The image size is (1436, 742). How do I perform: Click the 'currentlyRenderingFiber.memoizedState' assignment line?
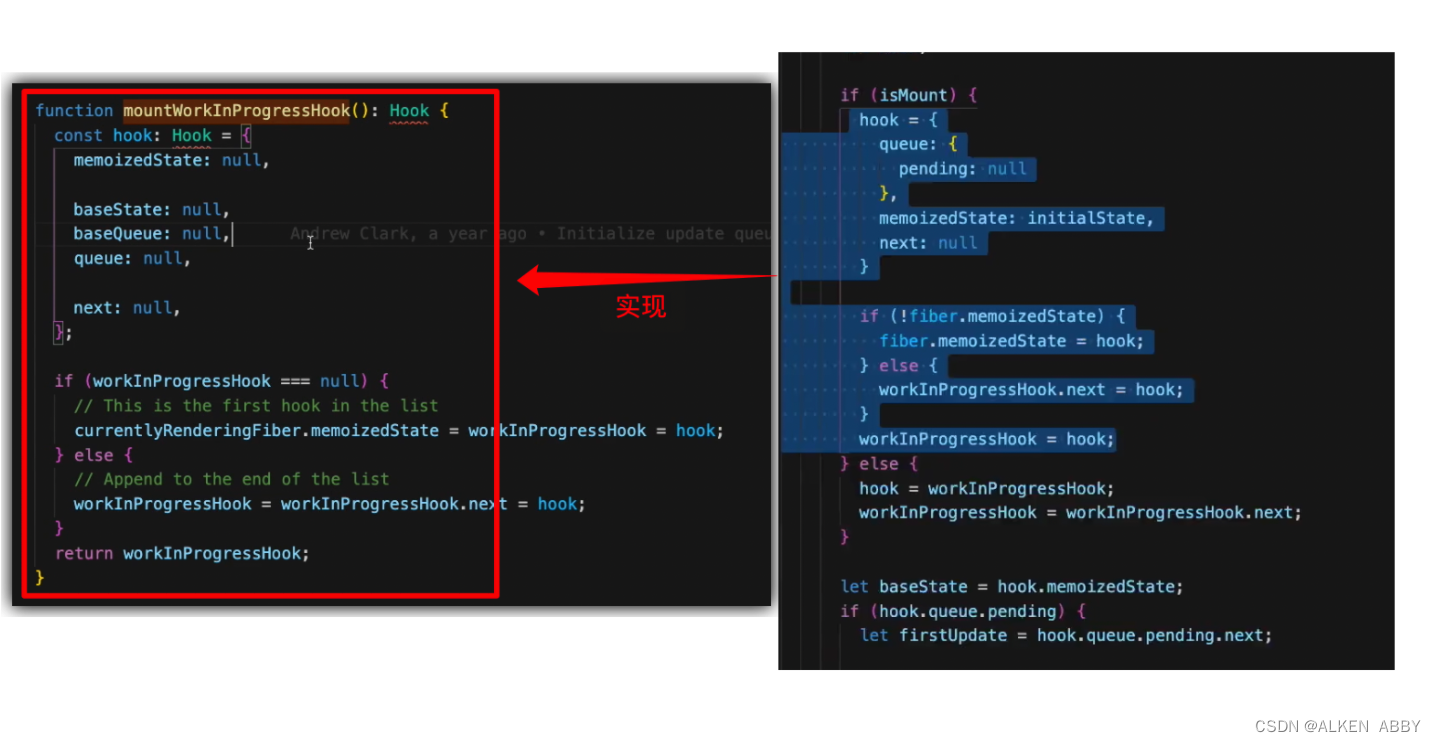click(x=399, y=431)
